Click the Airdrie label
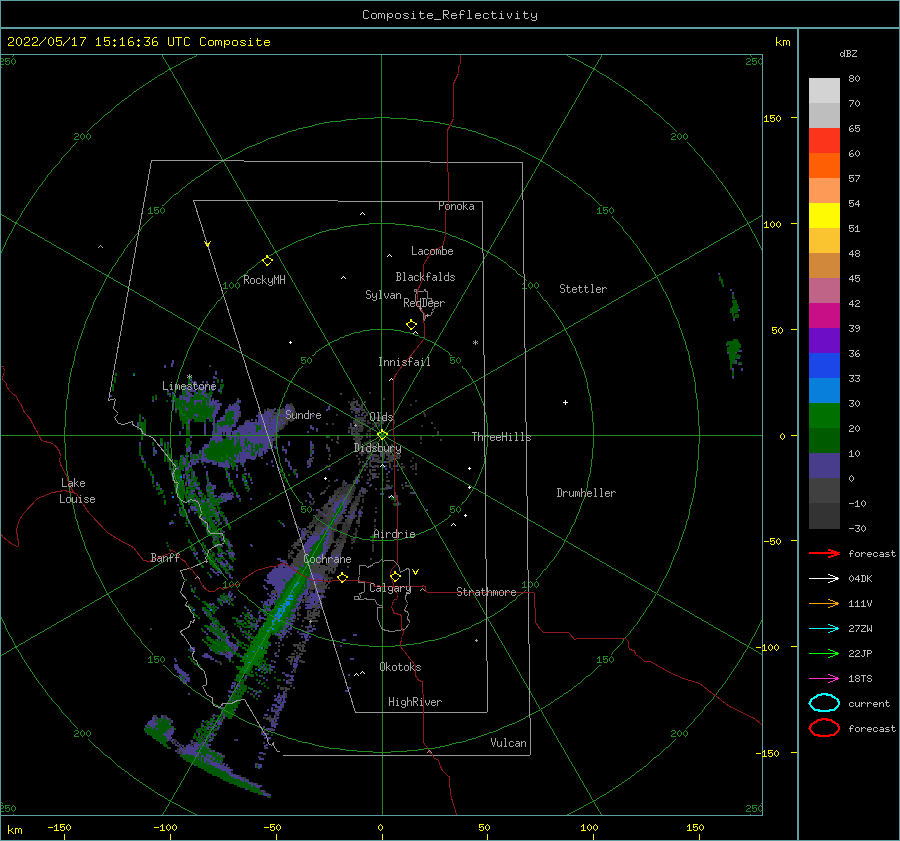Viewport: 900px width, 841px height. (394, 534)
